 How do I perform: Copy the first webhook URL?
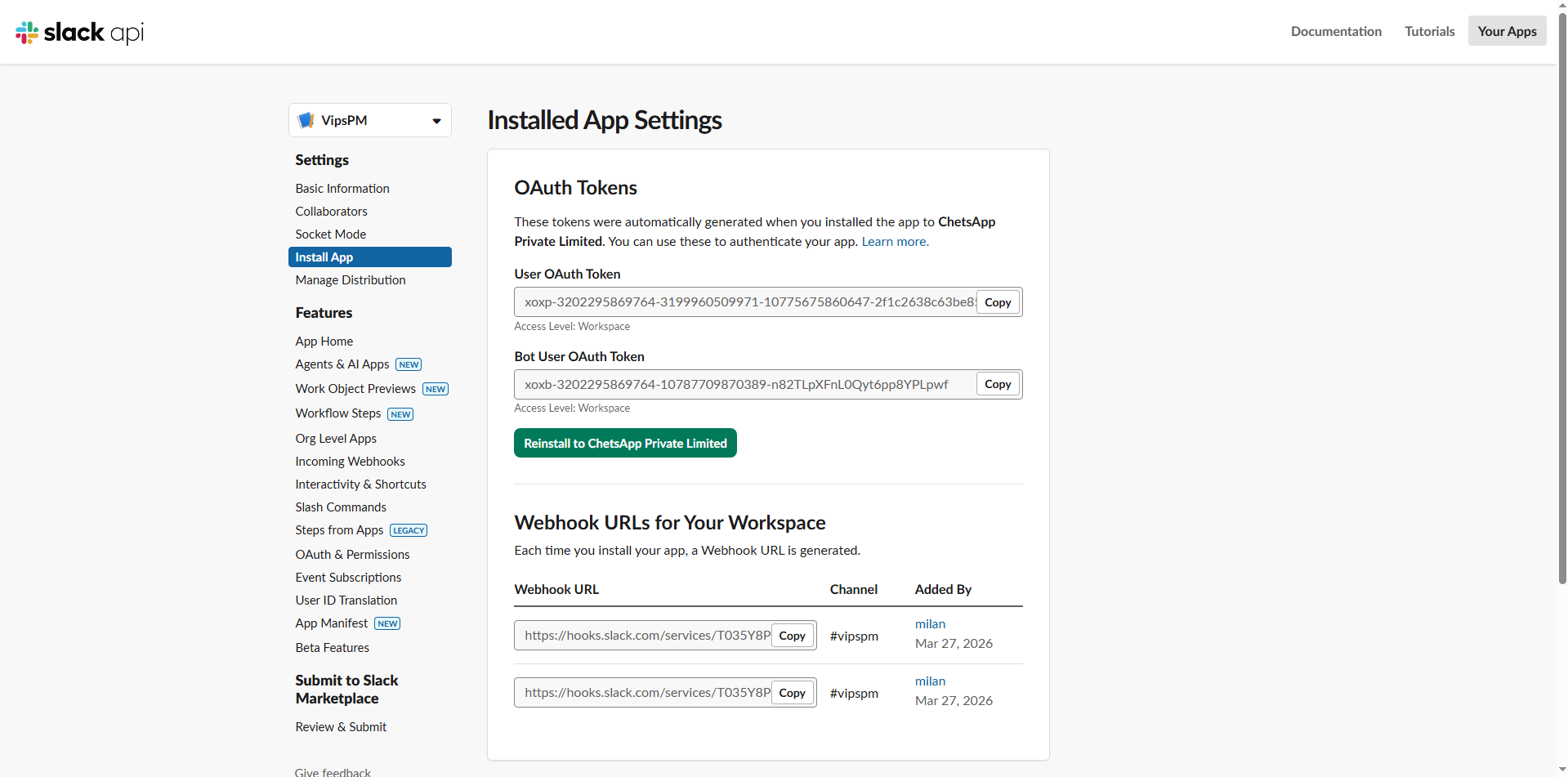coord(792,636)
